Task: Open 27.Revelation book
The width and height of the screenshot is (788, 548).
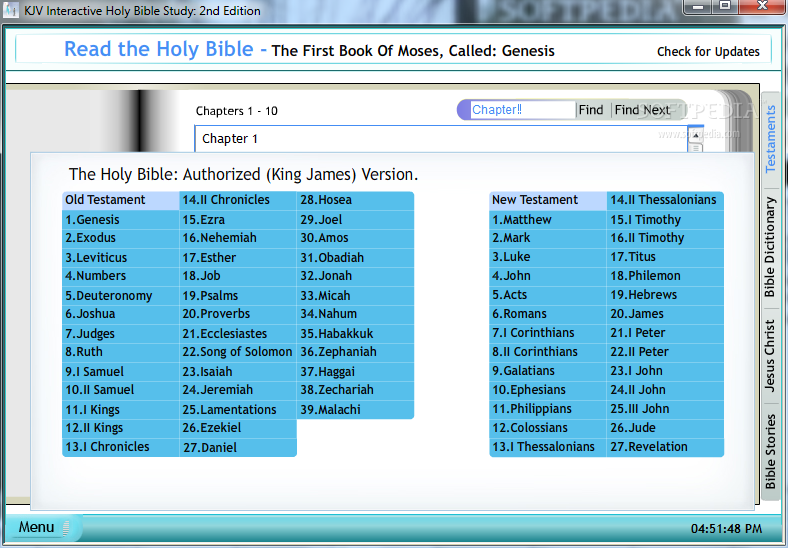Action: point(665,447)
